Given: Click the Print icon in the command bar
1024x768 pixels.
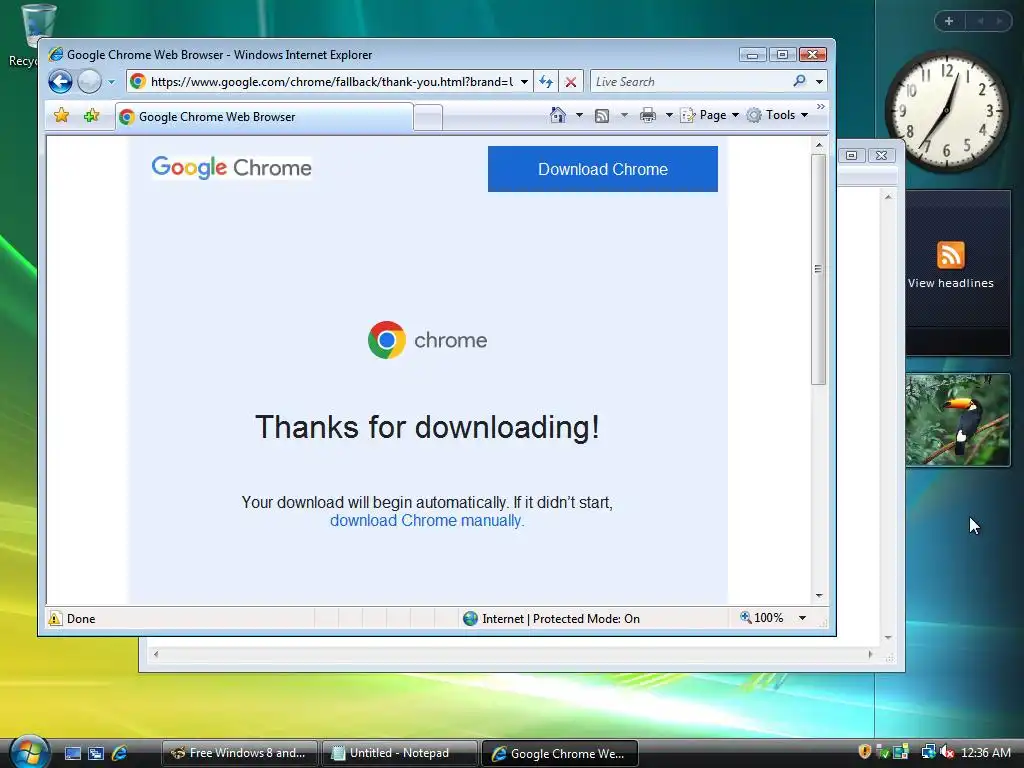Looking at the screenshot, I should pyautogui.click(x=648, y=116).
